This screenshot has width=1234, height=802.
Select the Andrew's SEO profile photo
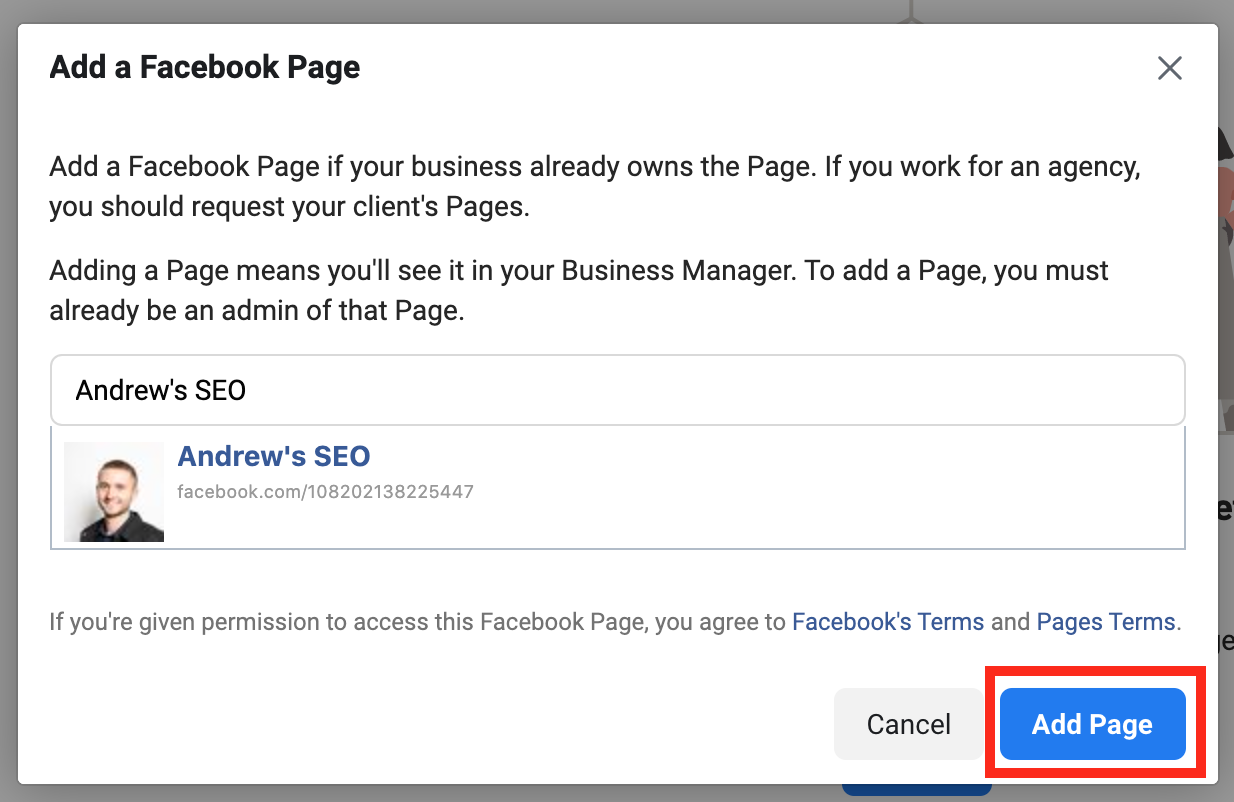[x=114, y=492]
